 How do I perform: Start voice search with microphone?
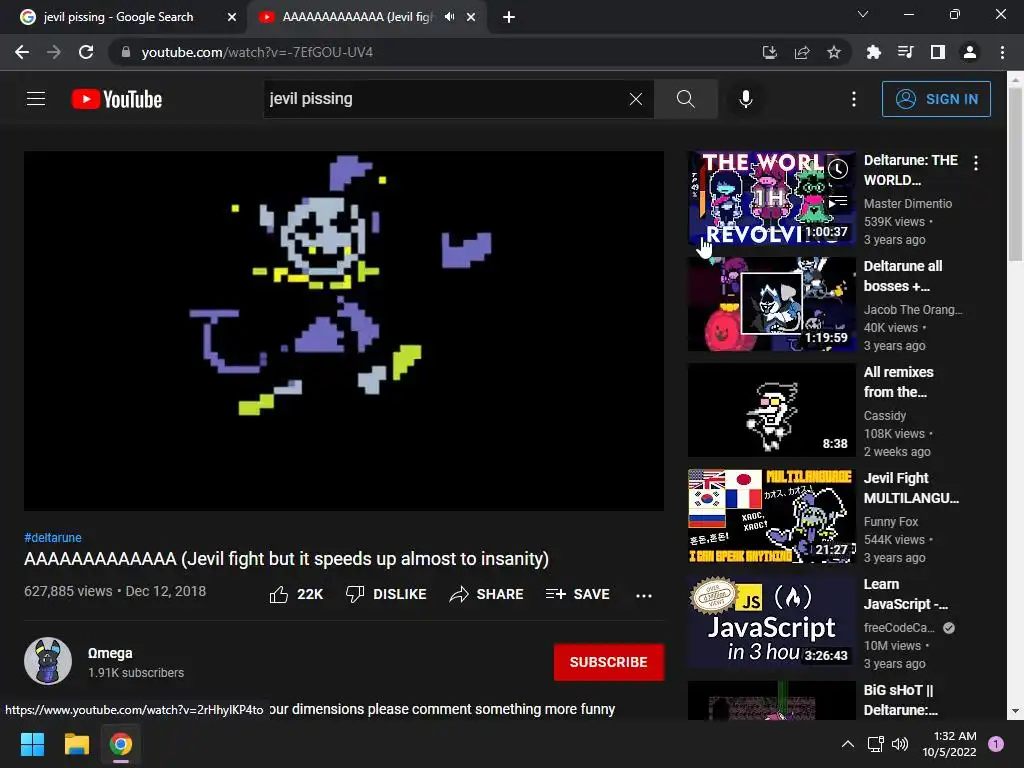746,99
